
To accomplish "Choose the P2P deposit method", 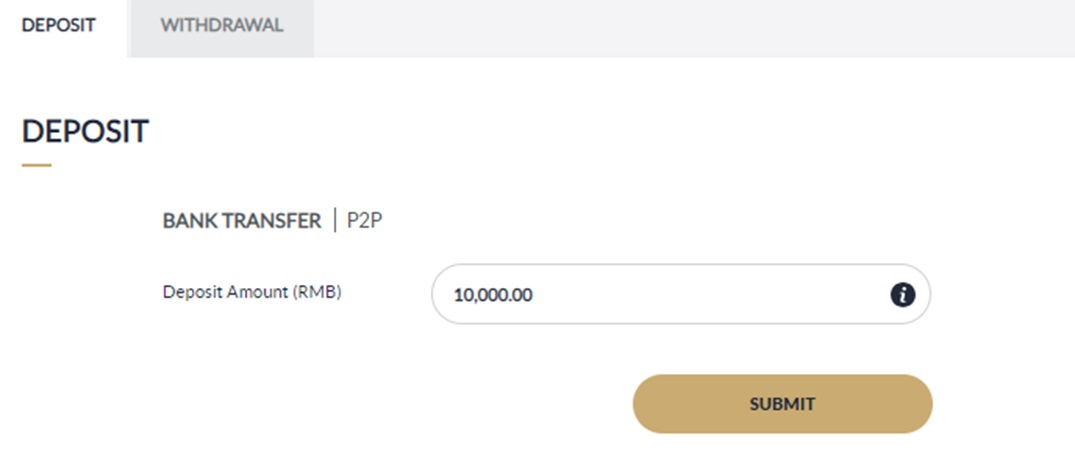I will [x=365, y=221].
